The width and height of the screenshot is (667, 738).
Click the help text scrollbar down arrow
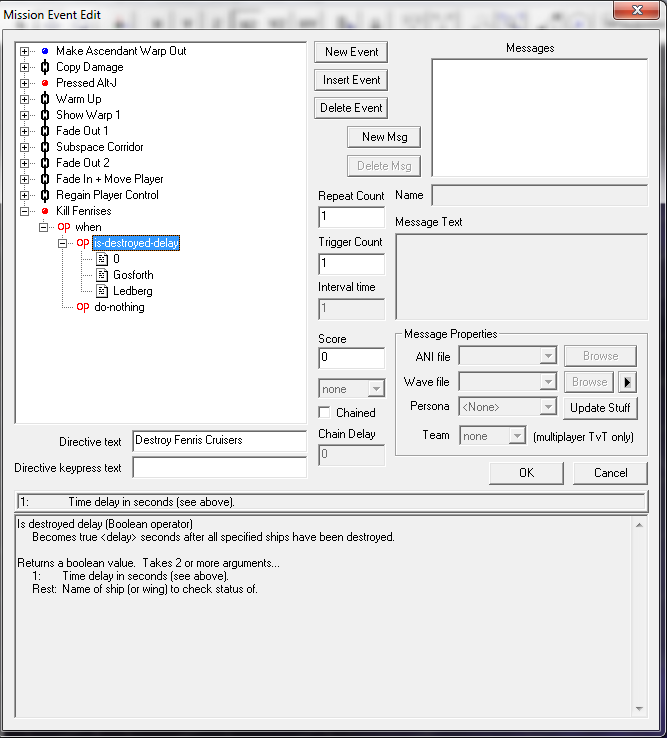(639, 708)
